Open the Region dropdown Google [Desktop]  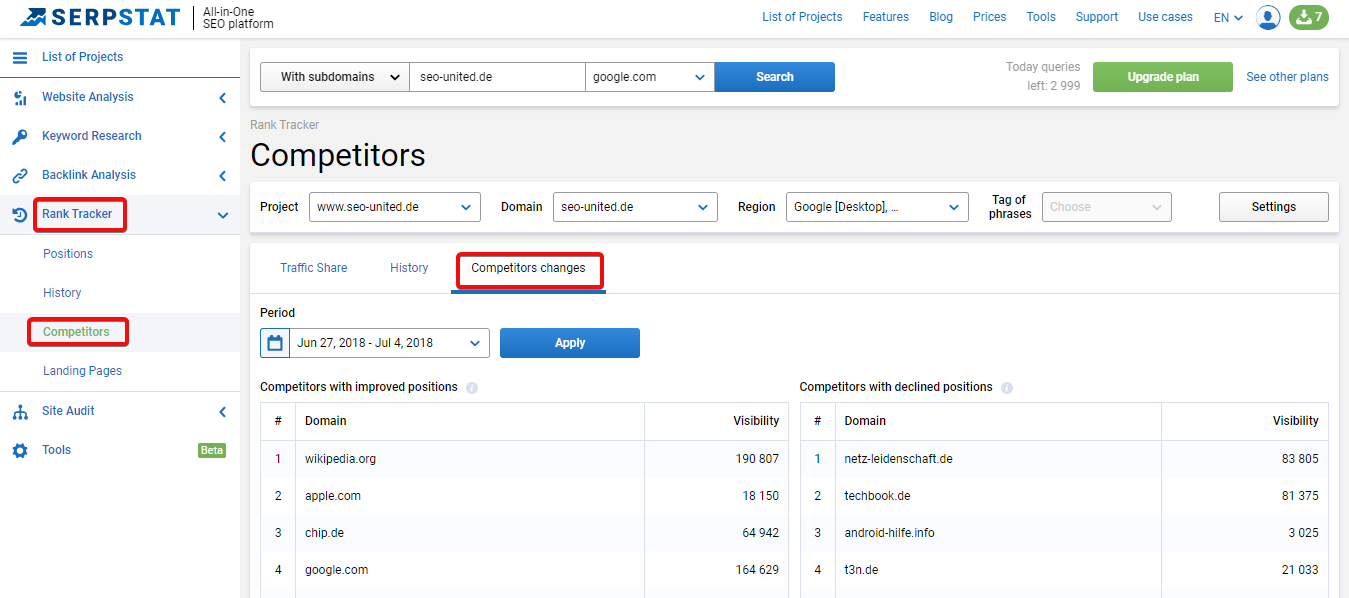pyautogui.click(x=877, y=207)
